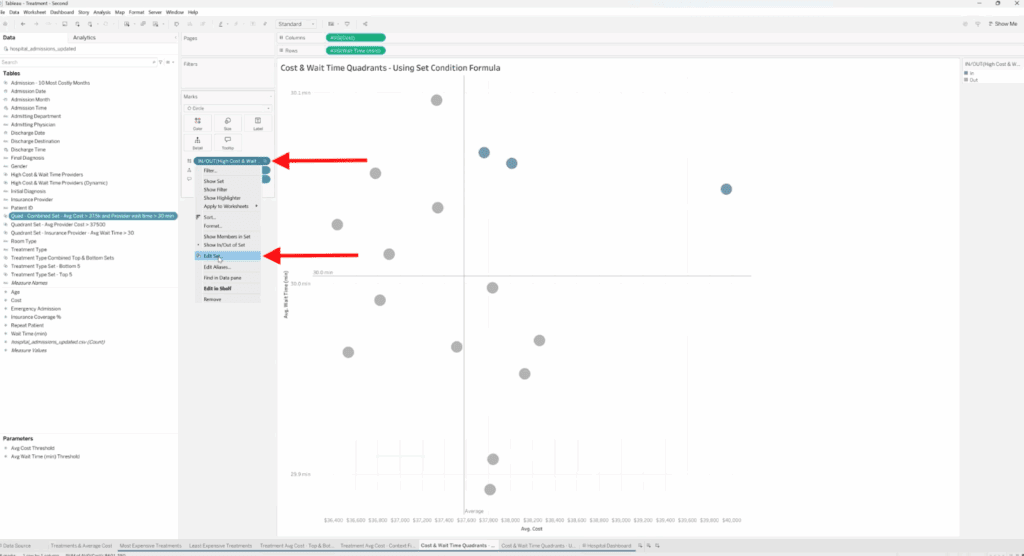This screenshot has height=556, width=1024.
Task: Click the New Data Source toolbar icon
Action: coord(77,24)
